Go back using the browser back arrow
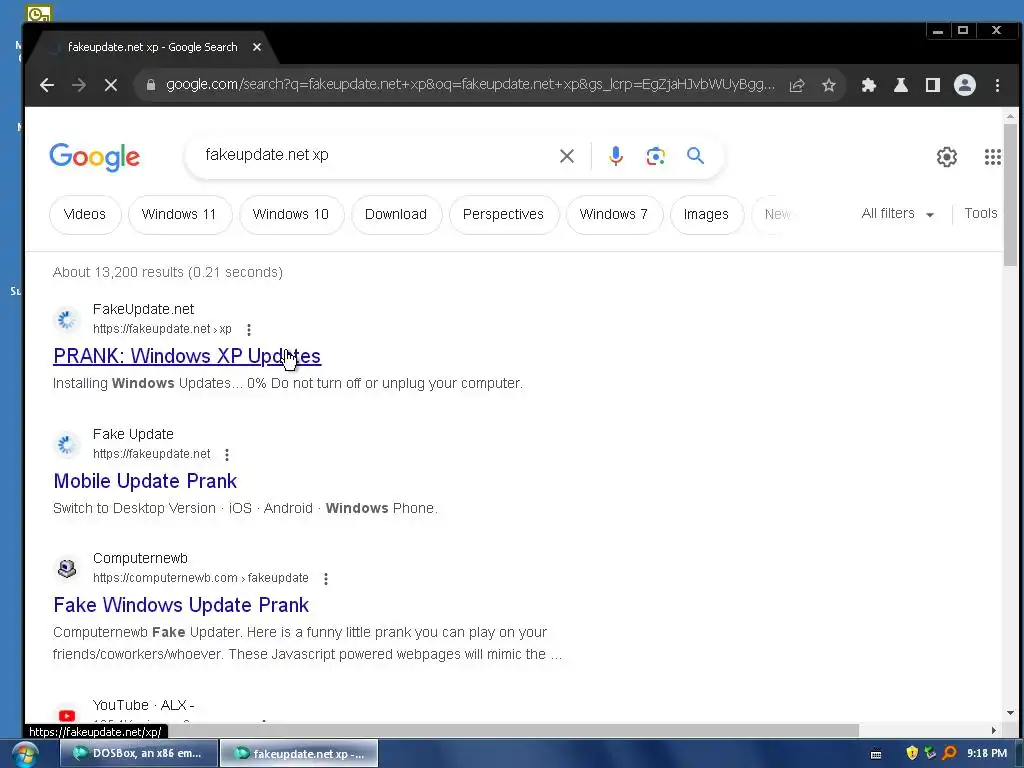1024x768 pixels. (x=46, y=85)
